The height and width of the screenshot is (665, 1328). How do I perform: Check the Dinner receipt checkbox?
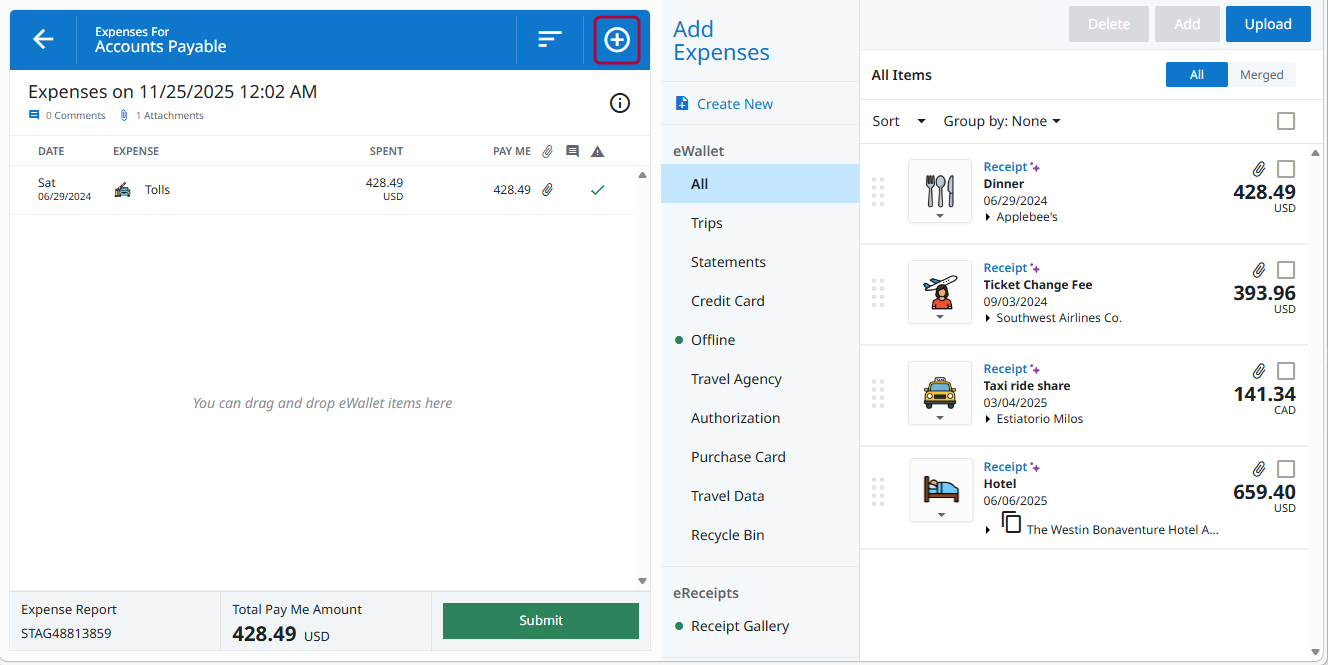click(x=1286, y=169)
